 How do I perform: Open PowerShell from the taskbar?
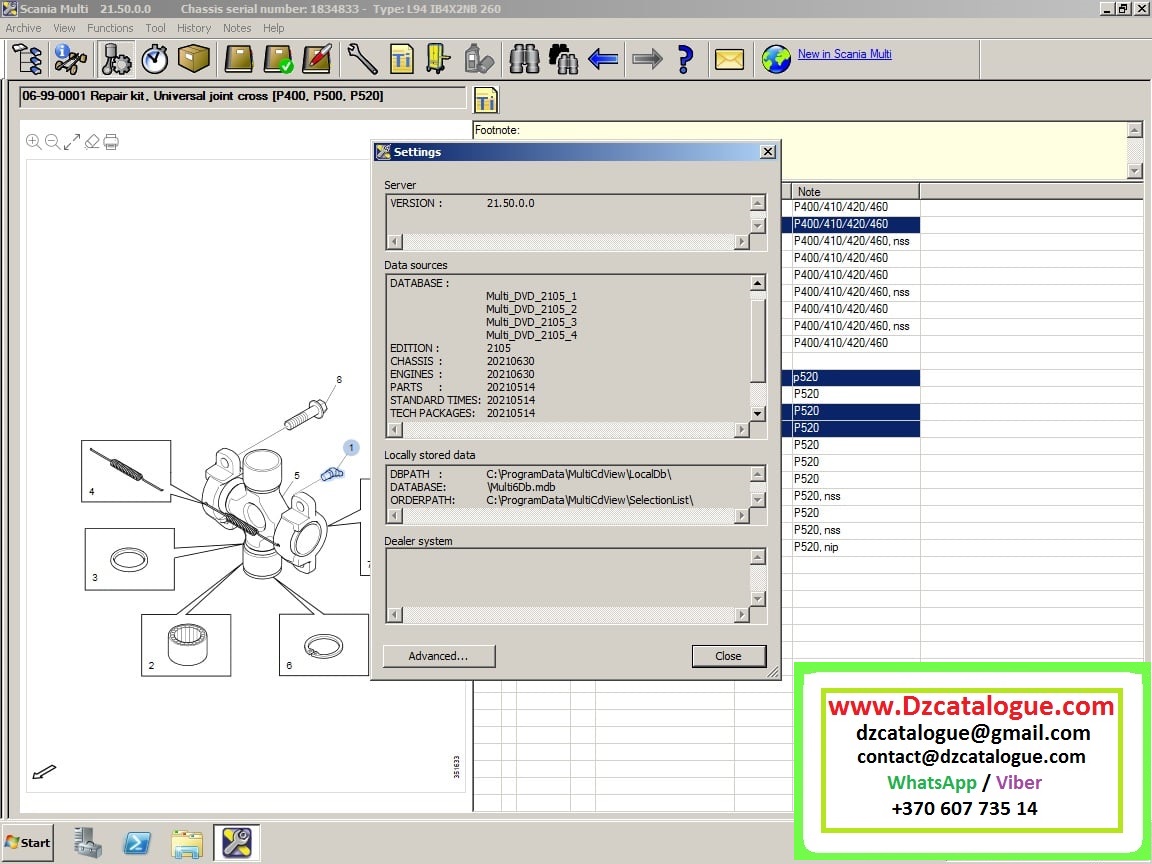(137, 843)
